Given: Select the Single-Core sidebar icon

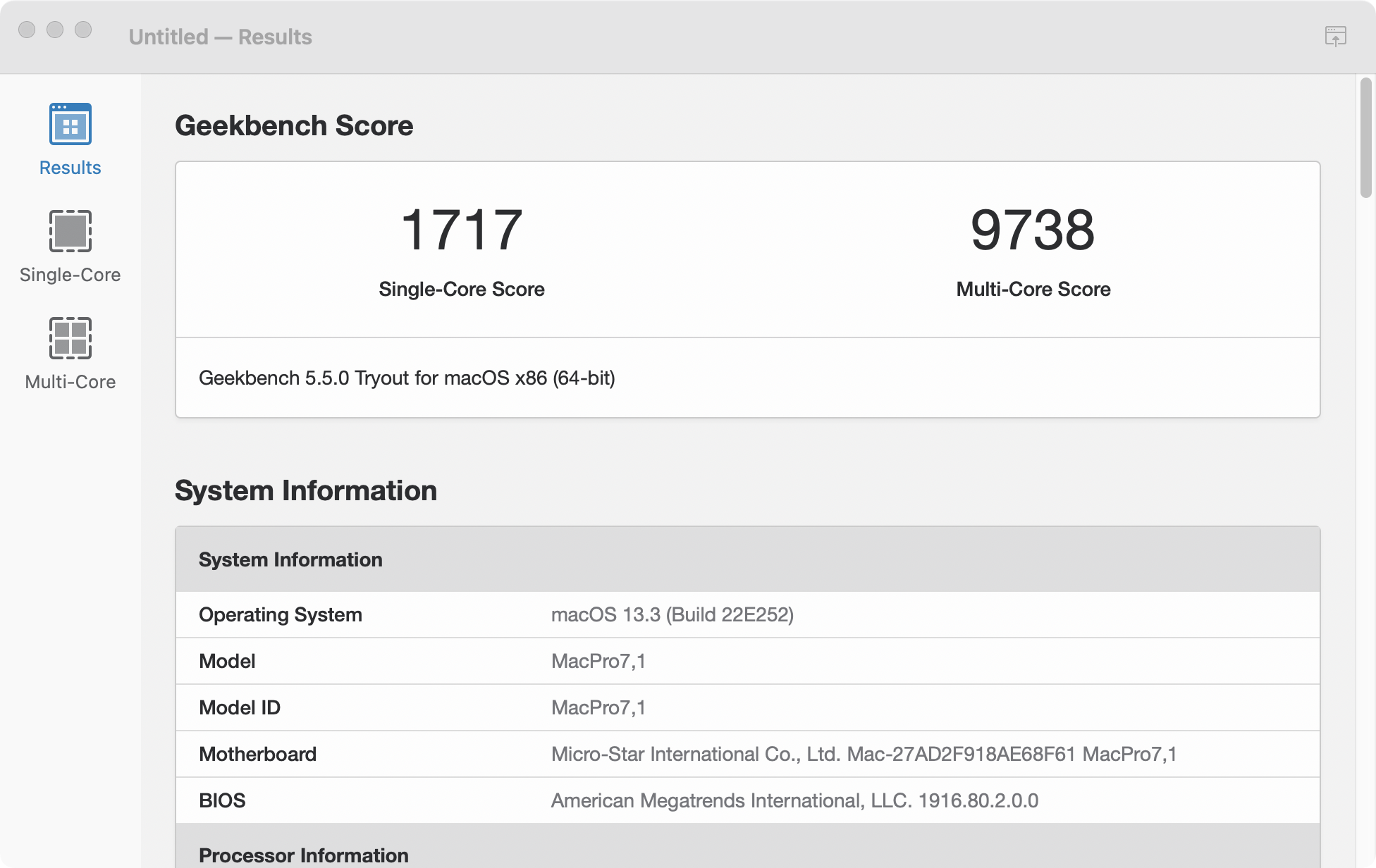Looking at the screenshot, I should point(70,231).
